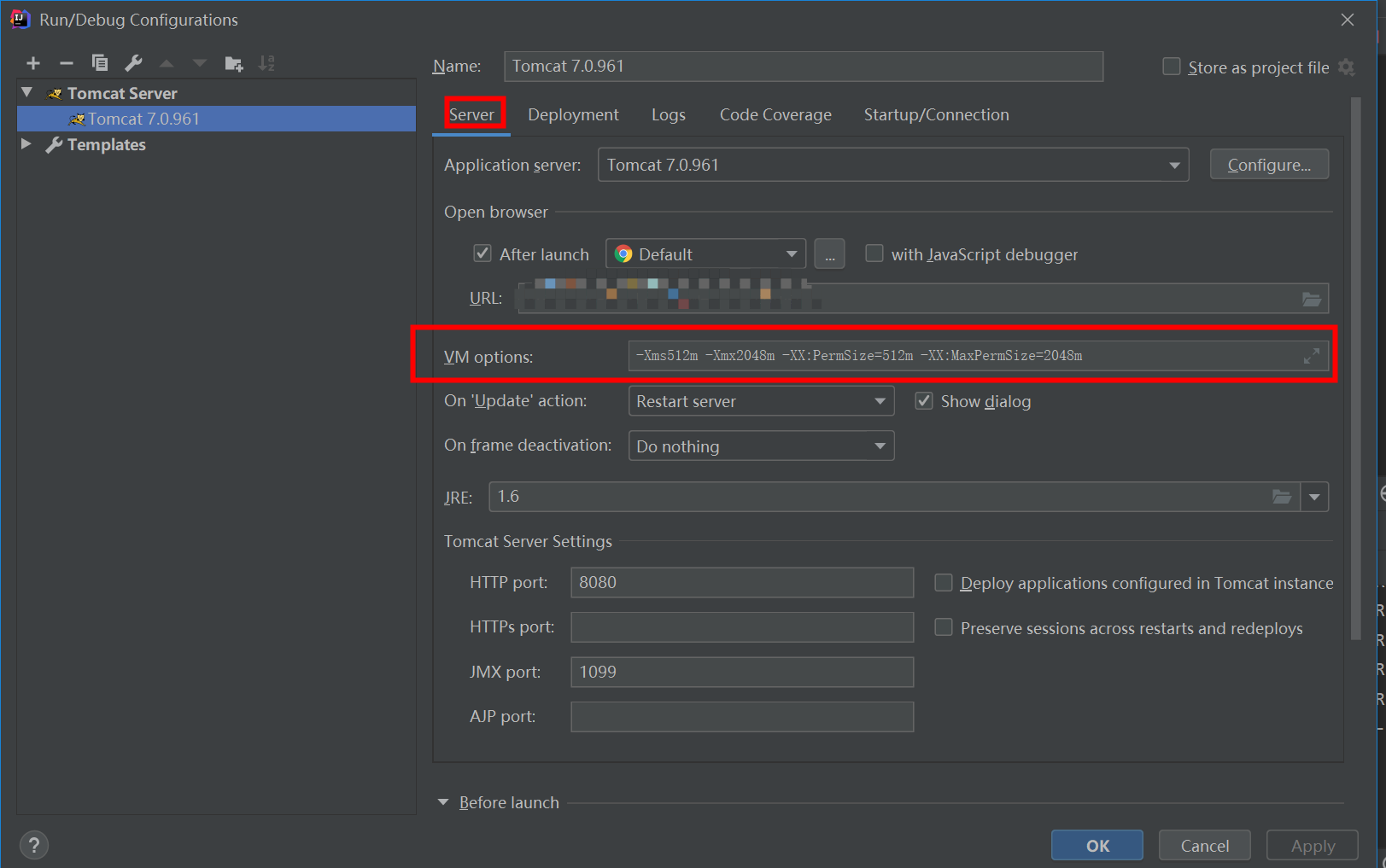Enable with JavaScript debugger
Screen dimensions: 1386x868
(x=874, y=253)
